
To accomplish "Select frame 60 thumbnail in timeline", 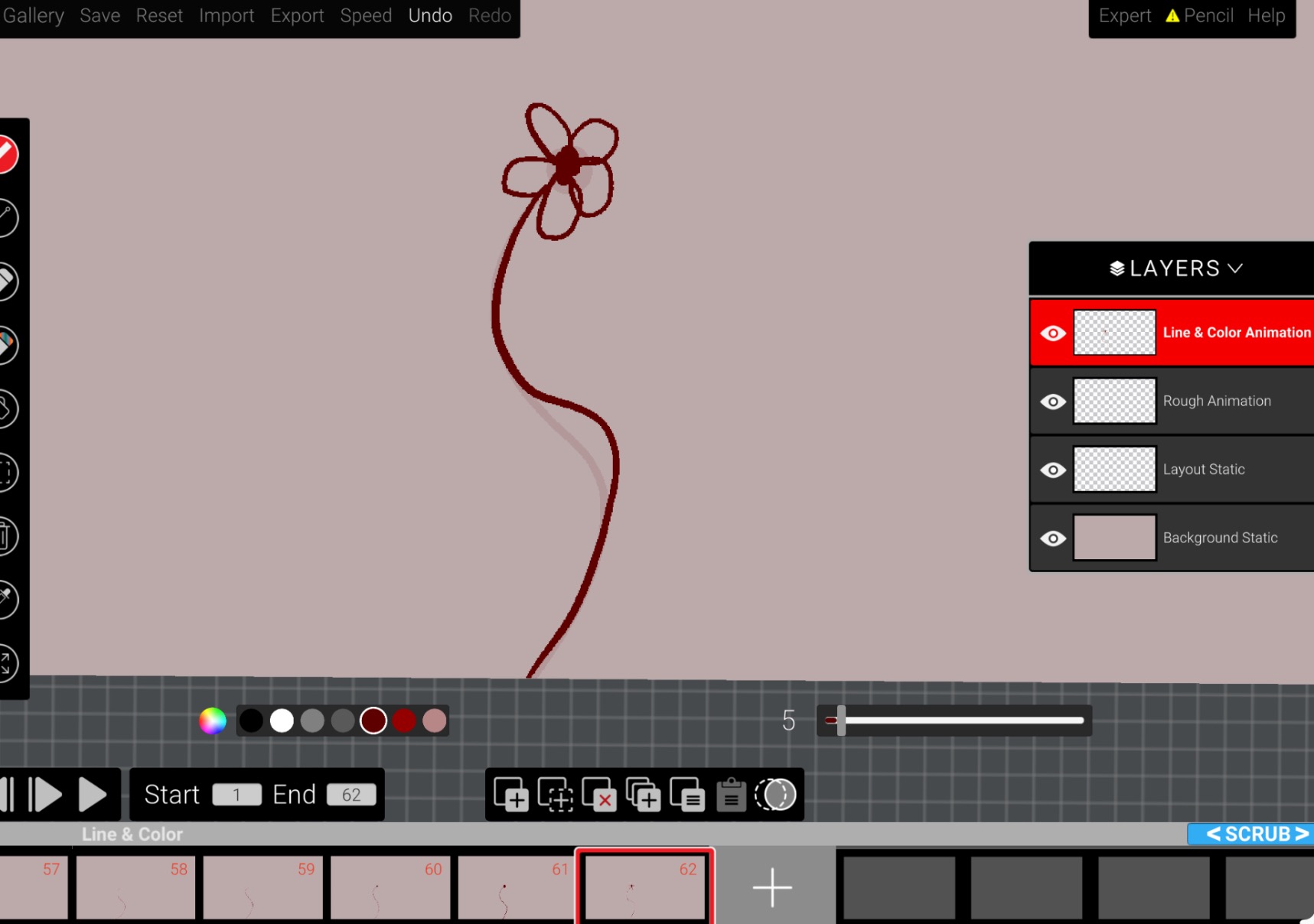I will [x=390, y=887].
